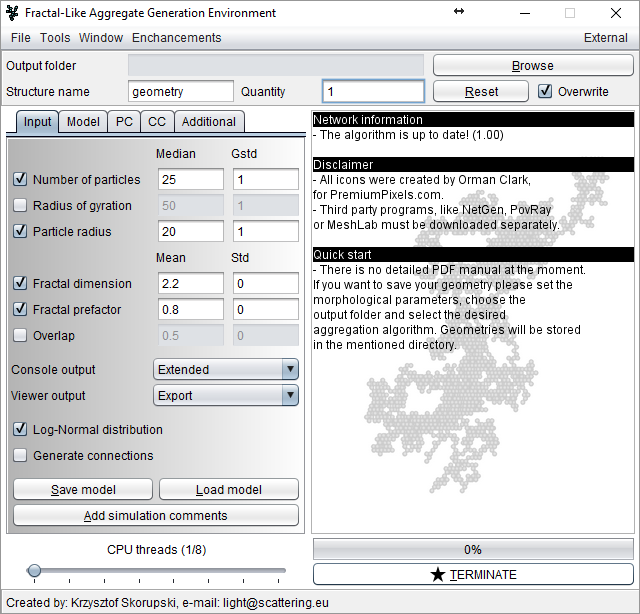The image size is (640, 614).
Task: Open the File menu
Action: 21,38
